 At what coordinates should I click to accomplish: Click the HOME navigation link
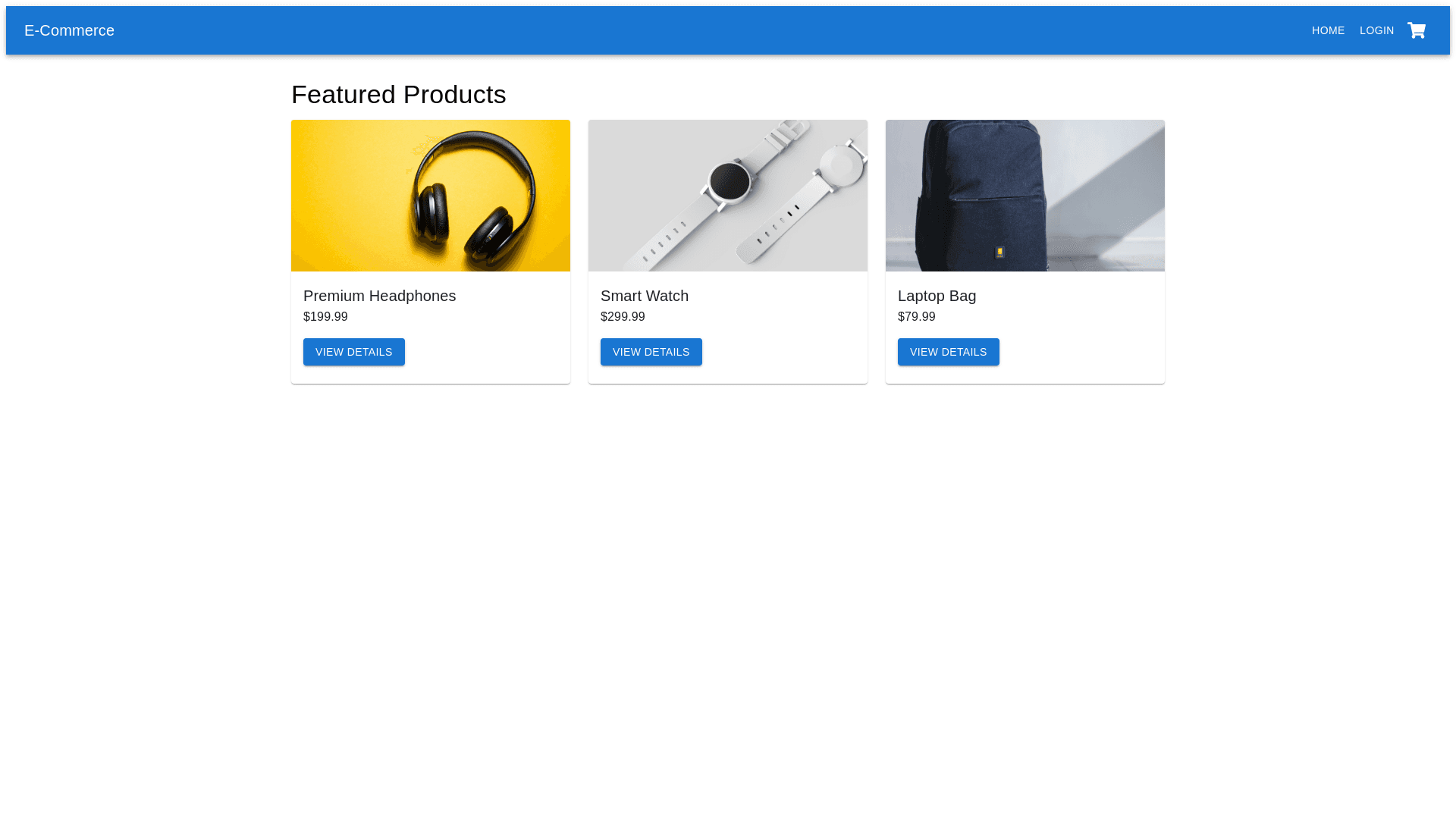(1328, 30)
